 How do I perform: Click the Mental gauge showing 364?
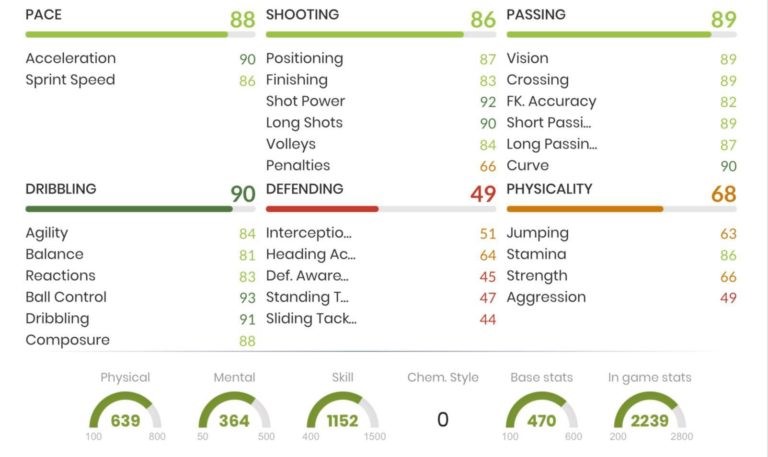[234, 415]
